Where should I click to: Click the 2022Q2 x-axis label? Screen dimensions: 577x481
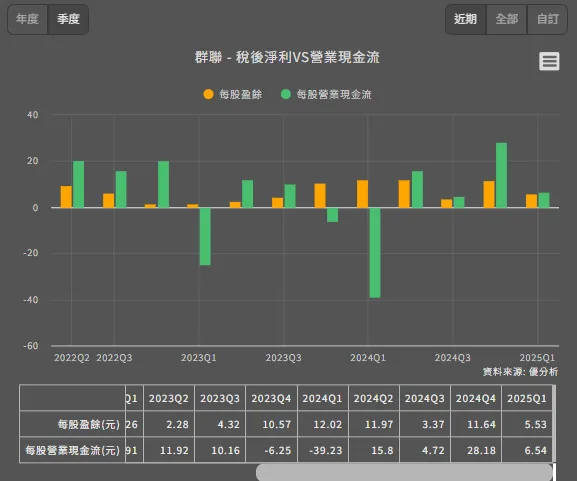(72, 358)
